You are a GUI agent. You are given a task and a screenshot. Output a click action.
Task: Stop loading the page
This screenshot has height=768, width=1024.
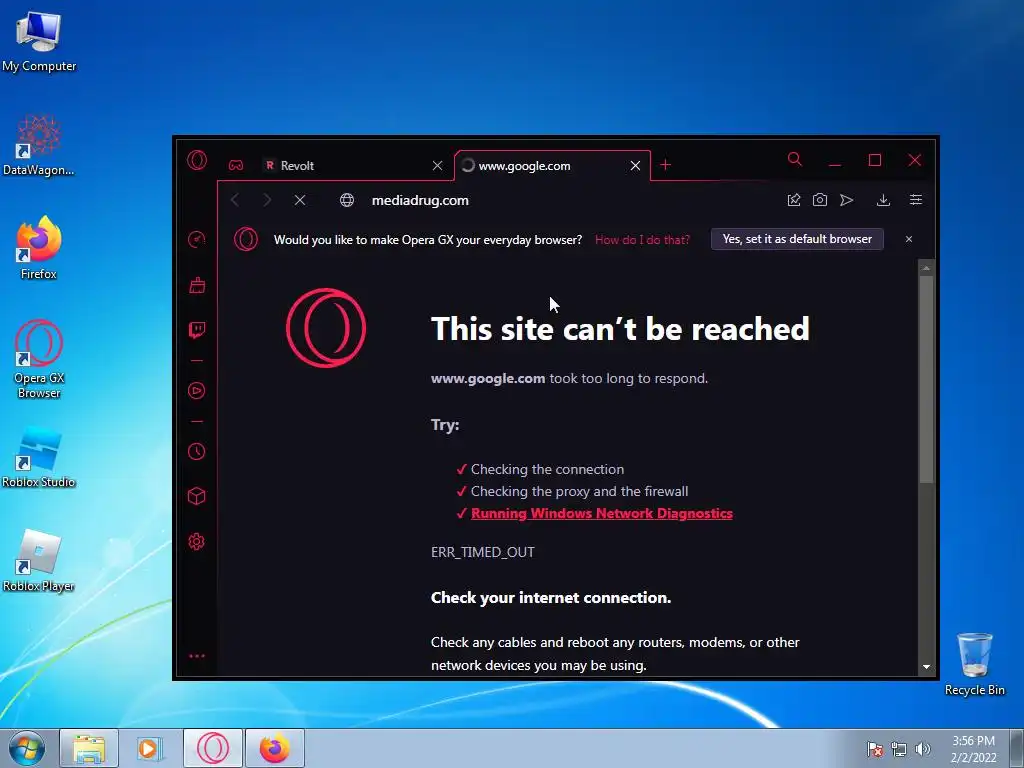tap(300, 200)
